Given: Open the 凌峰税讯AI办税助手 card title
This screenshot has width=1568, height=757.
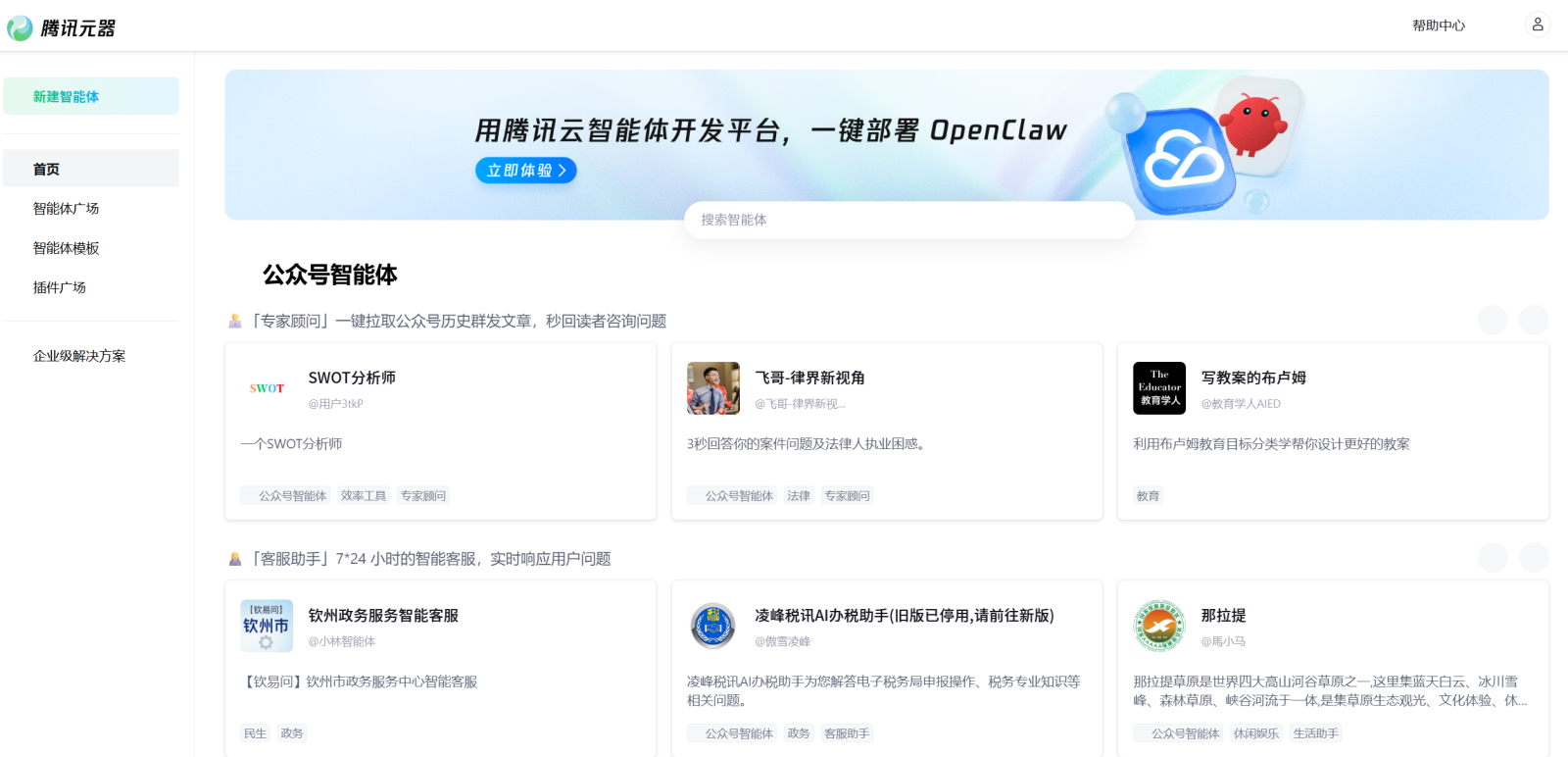Looking at the screenshot, I should click(x=905, y=616).
